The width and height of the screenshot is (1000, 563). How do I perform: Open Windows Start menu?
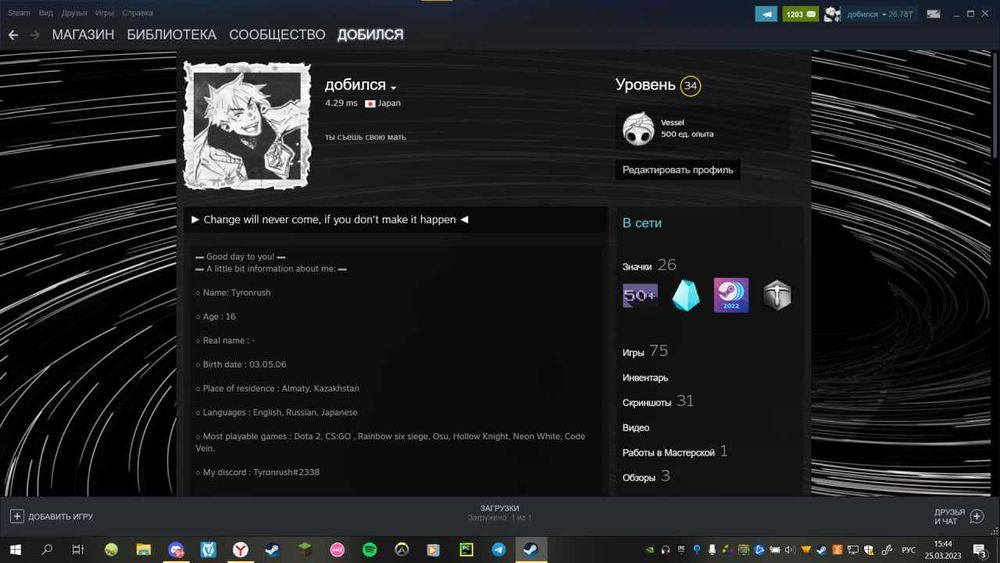click(15, 550)
